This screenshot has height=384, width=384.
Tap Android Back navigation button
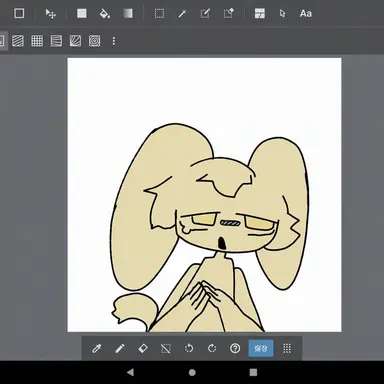(130, 372)
